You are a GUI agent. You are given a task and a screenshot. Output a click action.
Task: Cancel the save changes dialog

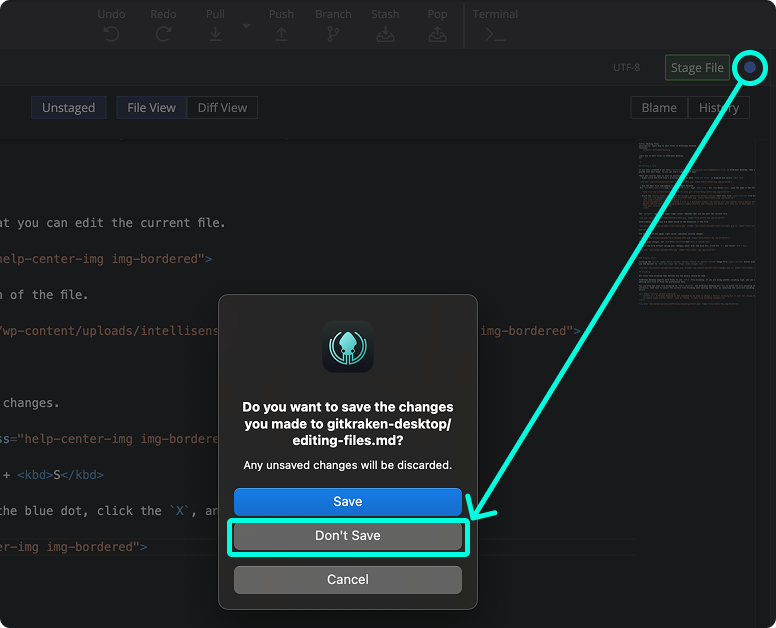pyautogui.click(x=347, y=580)
